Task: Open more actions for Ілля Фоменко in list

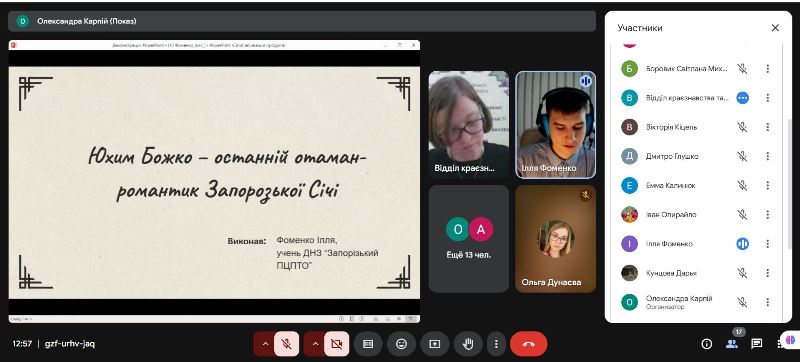Action: 767,244
